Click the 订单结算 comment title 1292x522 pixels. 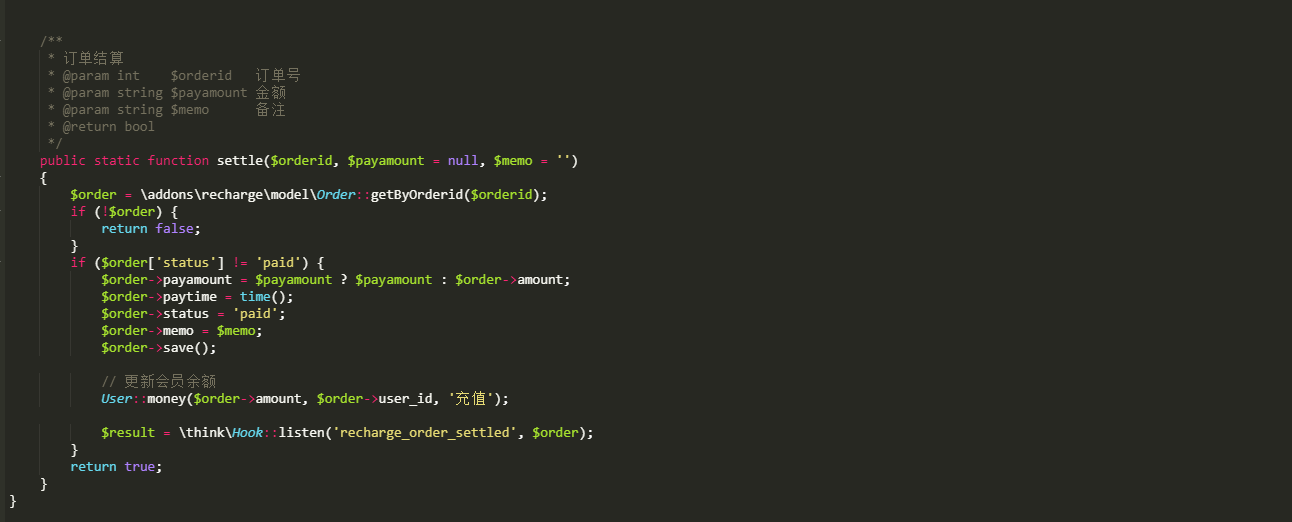(93, 59)
